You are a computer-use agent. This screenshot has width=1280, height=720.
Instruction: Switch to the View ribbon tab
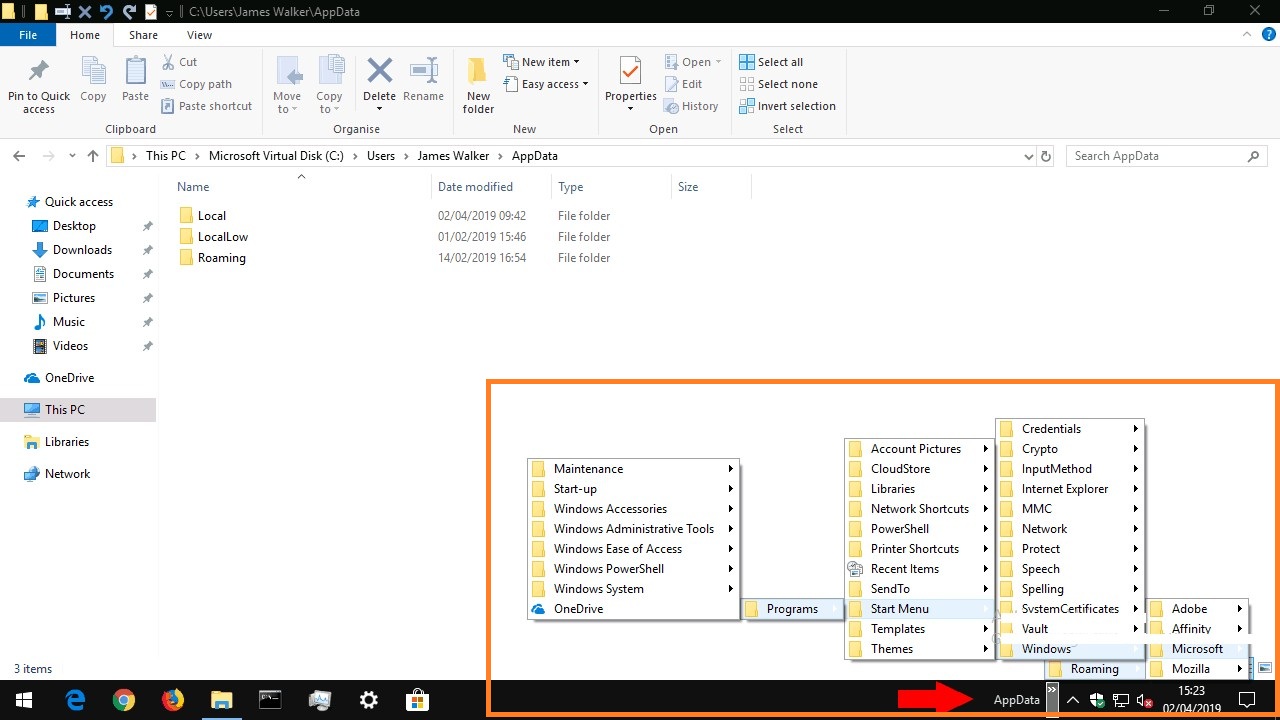click(199, 35)
